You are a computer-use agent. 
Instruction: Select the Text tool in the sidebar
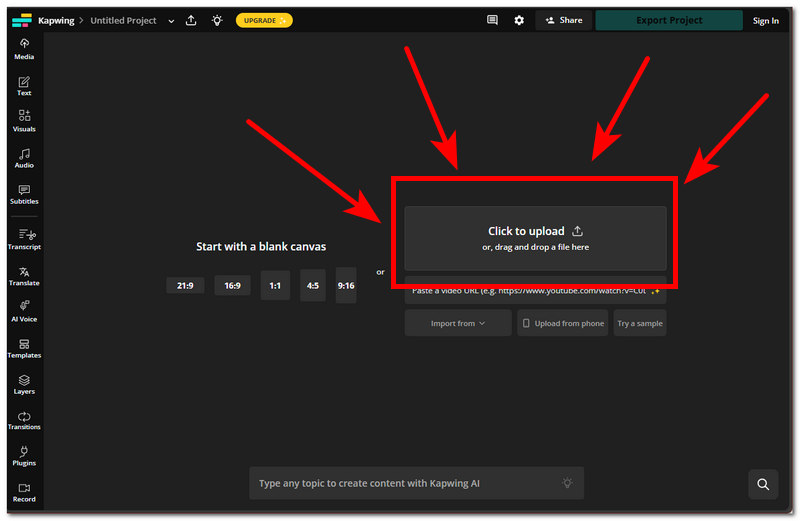pos(24,86)
